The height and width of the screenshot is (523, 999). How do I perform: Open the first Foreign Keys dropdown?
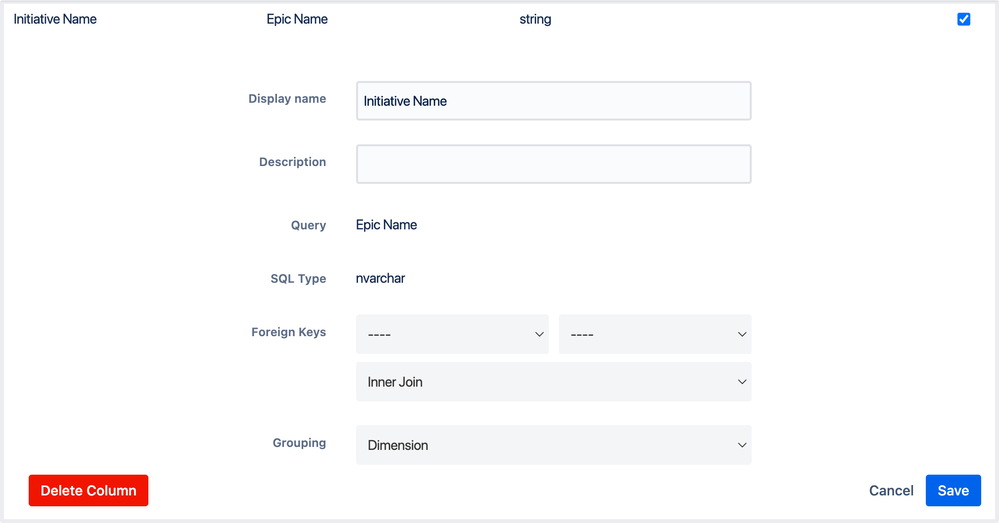[452, 334]
